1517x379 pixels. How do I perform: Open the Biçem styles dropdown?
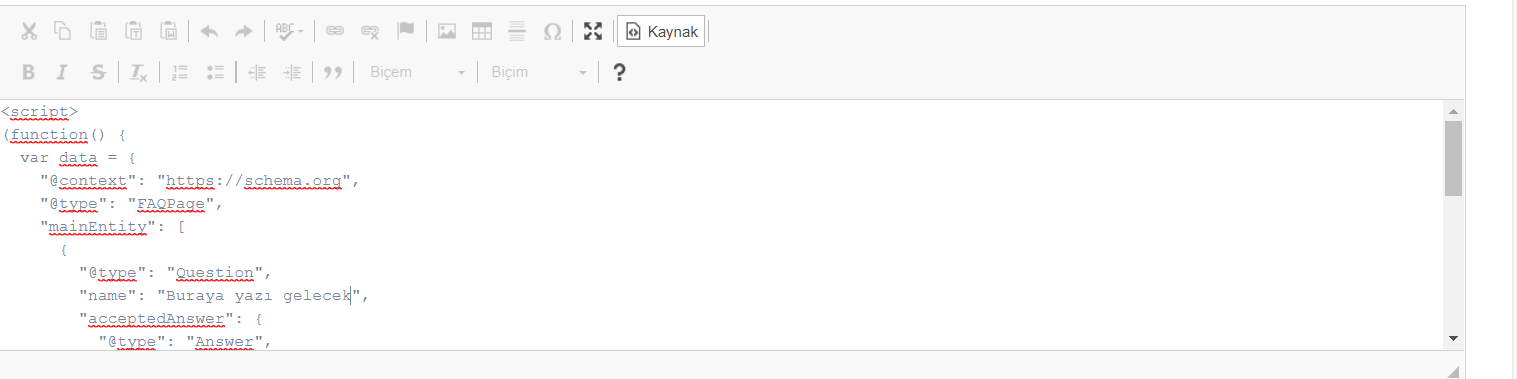click(x=417, y=72)
